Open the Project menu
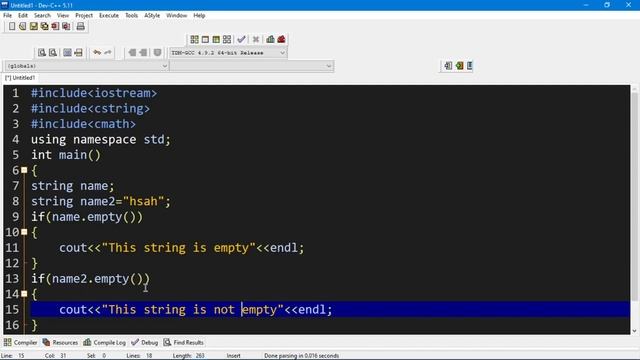This screenshot has width=640, height=360. [x=84, y=16]
